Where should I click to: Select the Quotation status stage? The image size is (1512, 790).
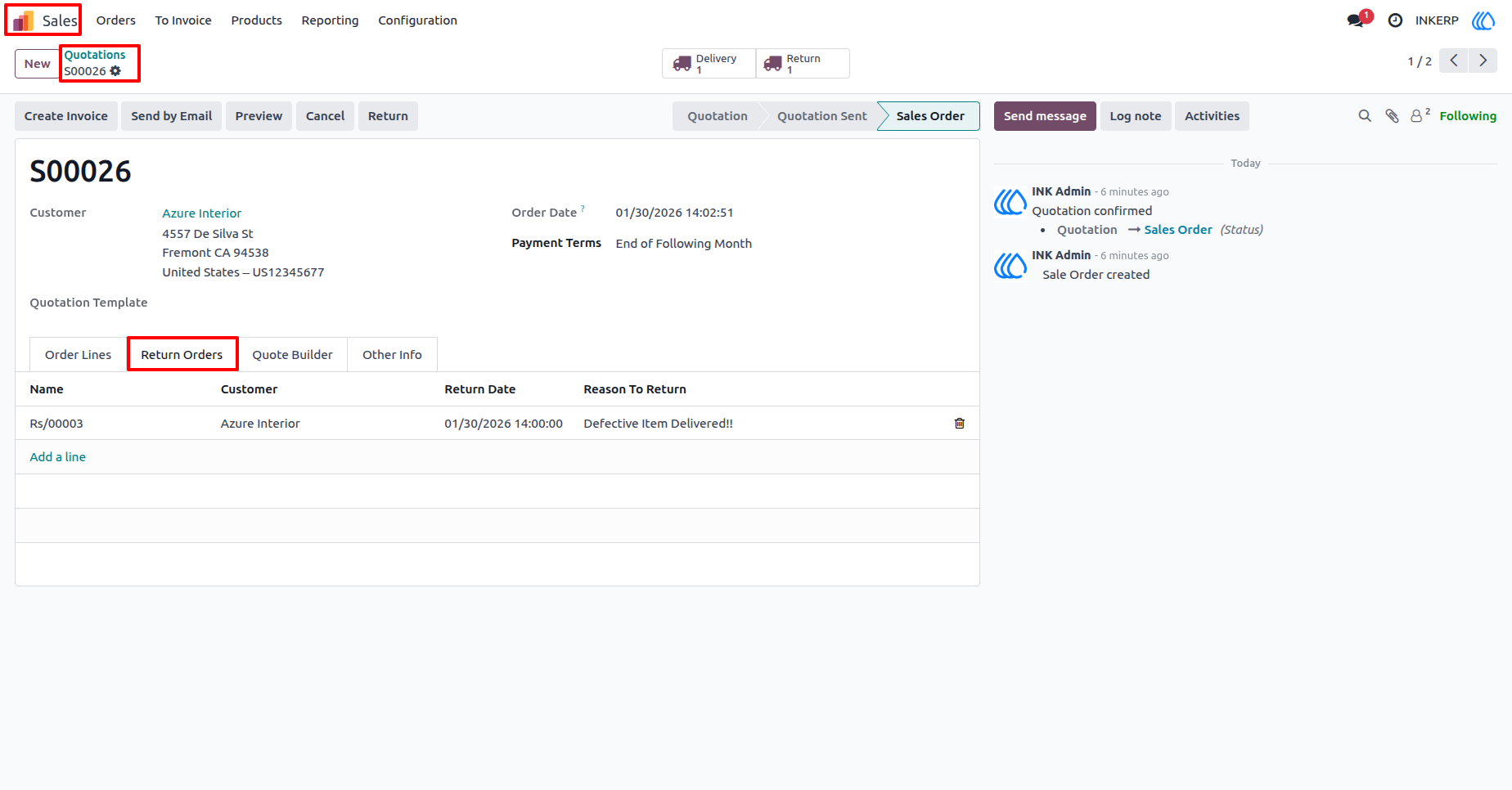(x=718, y=116)
